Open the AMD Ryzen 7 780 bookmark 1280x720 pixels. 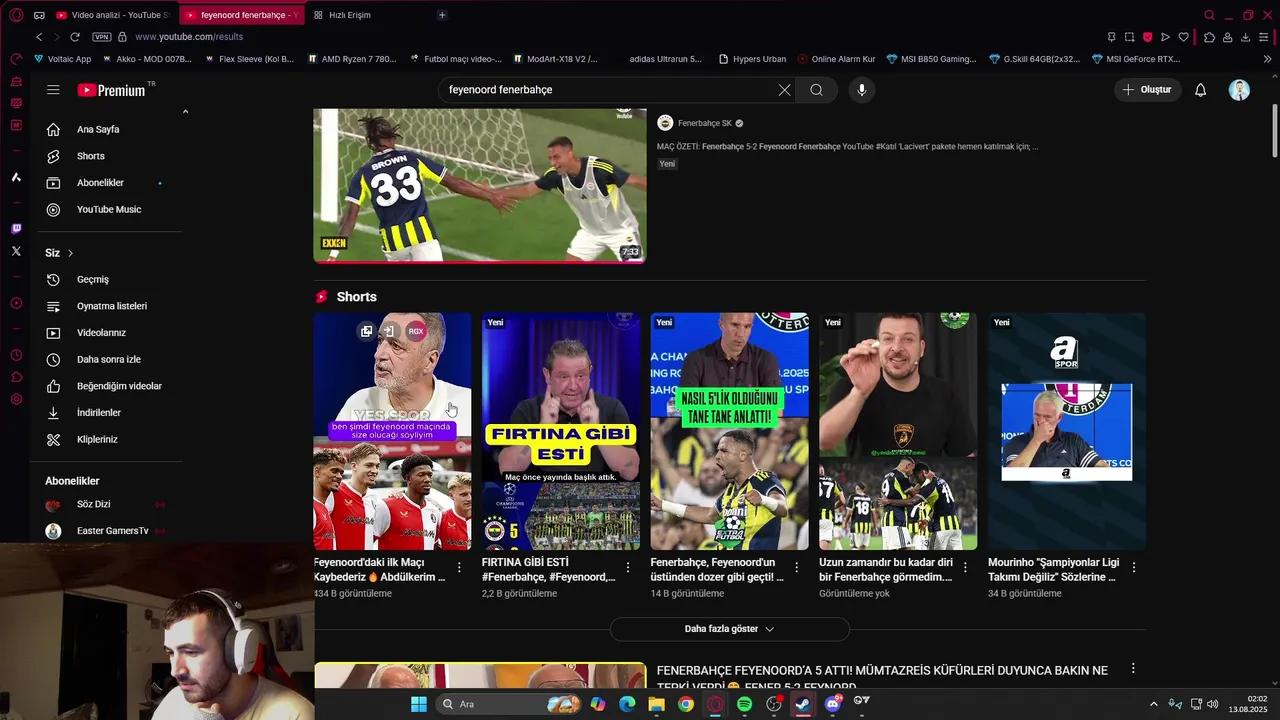point(351,59)
